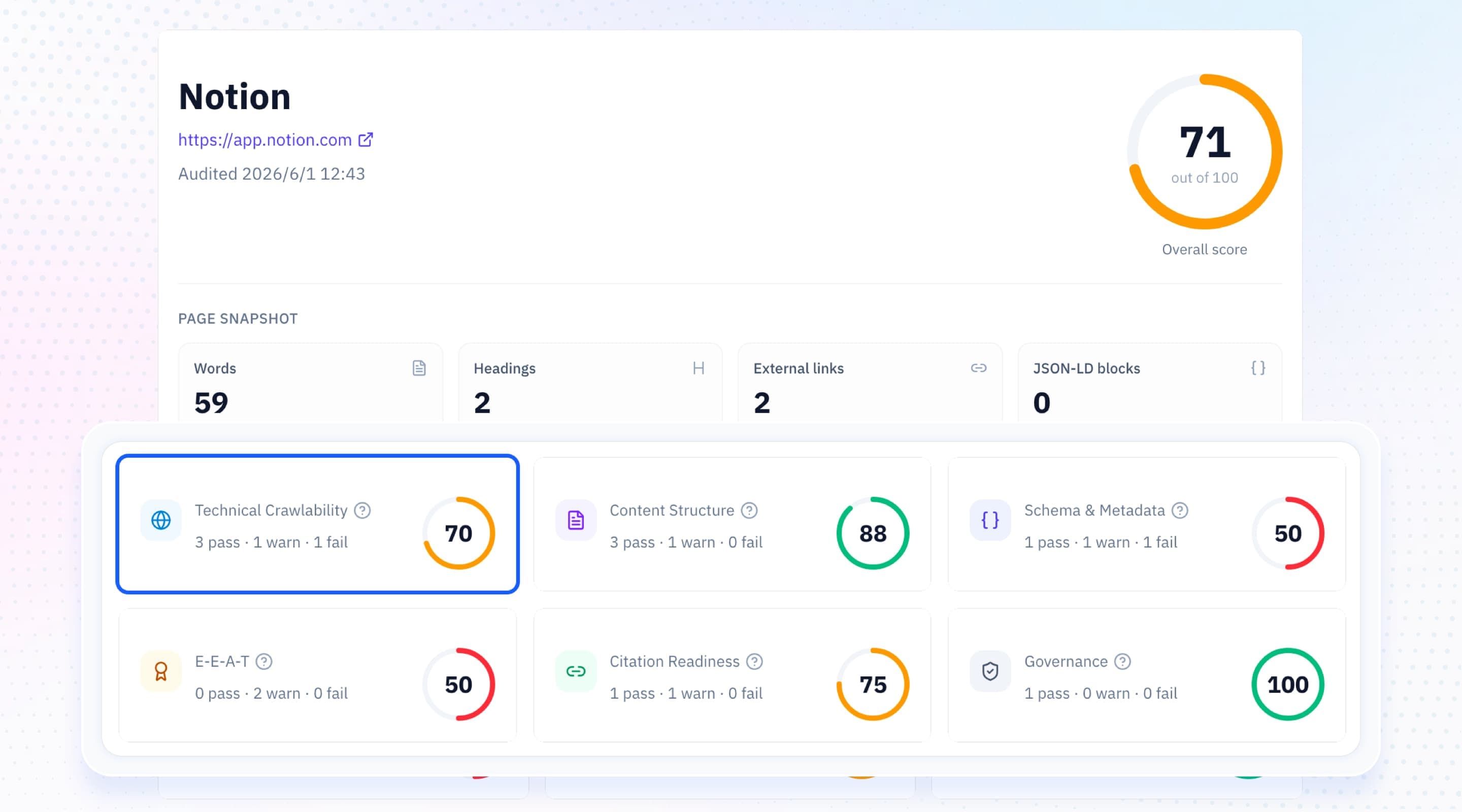Click the External links snapshot card
The image size is (1462, 812).
870,383
